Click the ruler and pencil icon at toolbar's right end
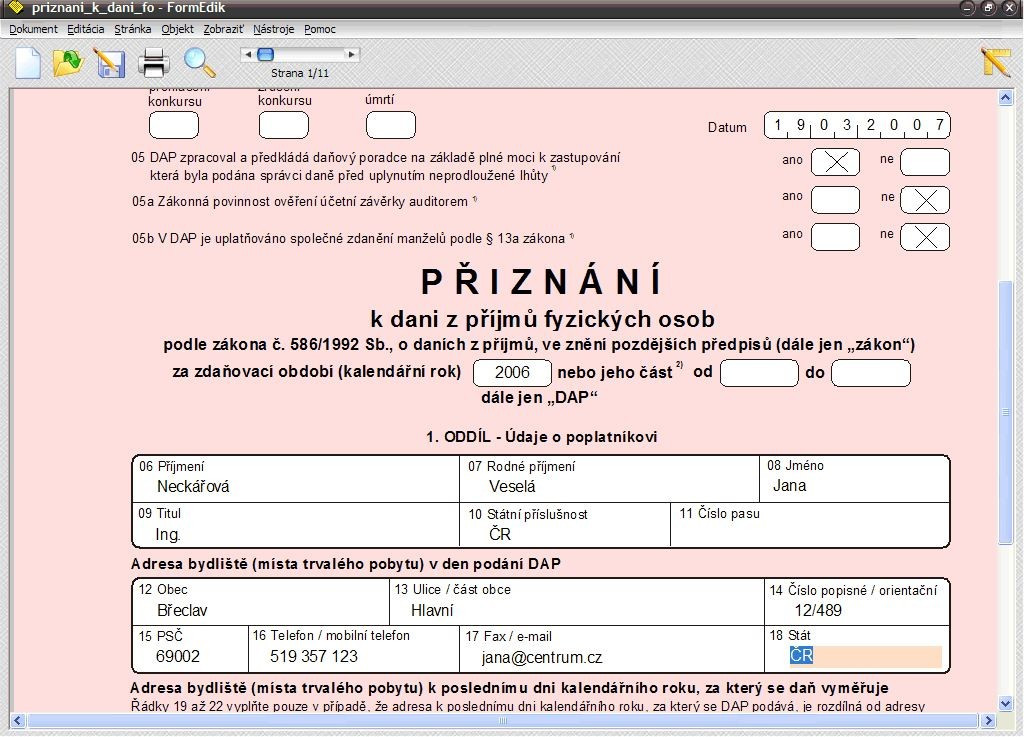1024x737 pixels. [x=995, y=62]
